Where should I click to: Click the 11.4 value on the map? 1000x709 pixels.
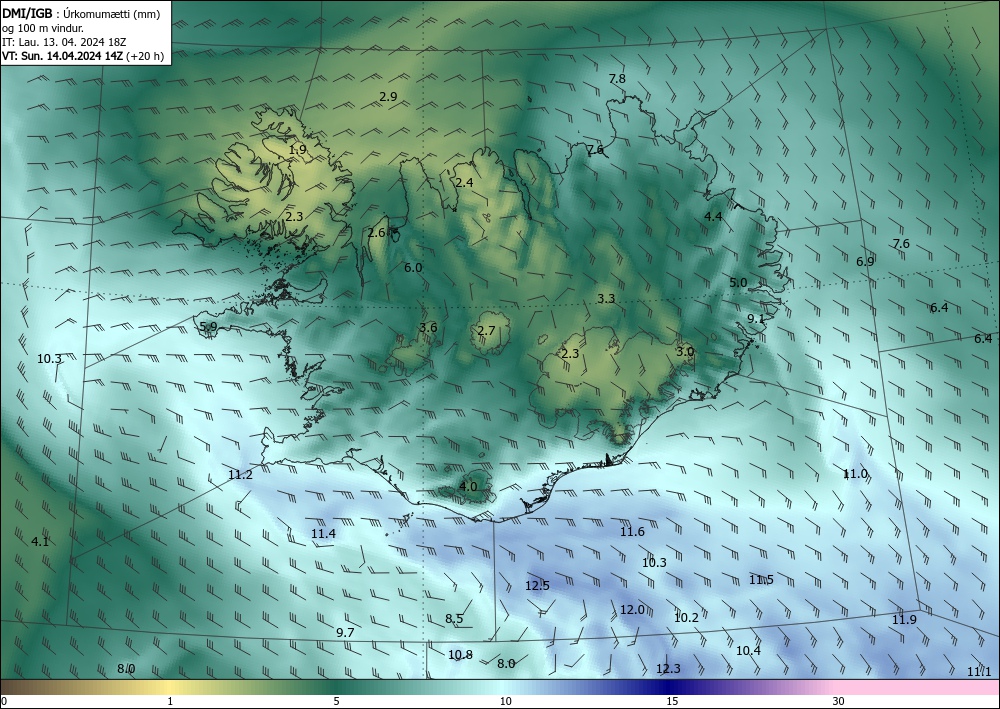coord(323,534)
